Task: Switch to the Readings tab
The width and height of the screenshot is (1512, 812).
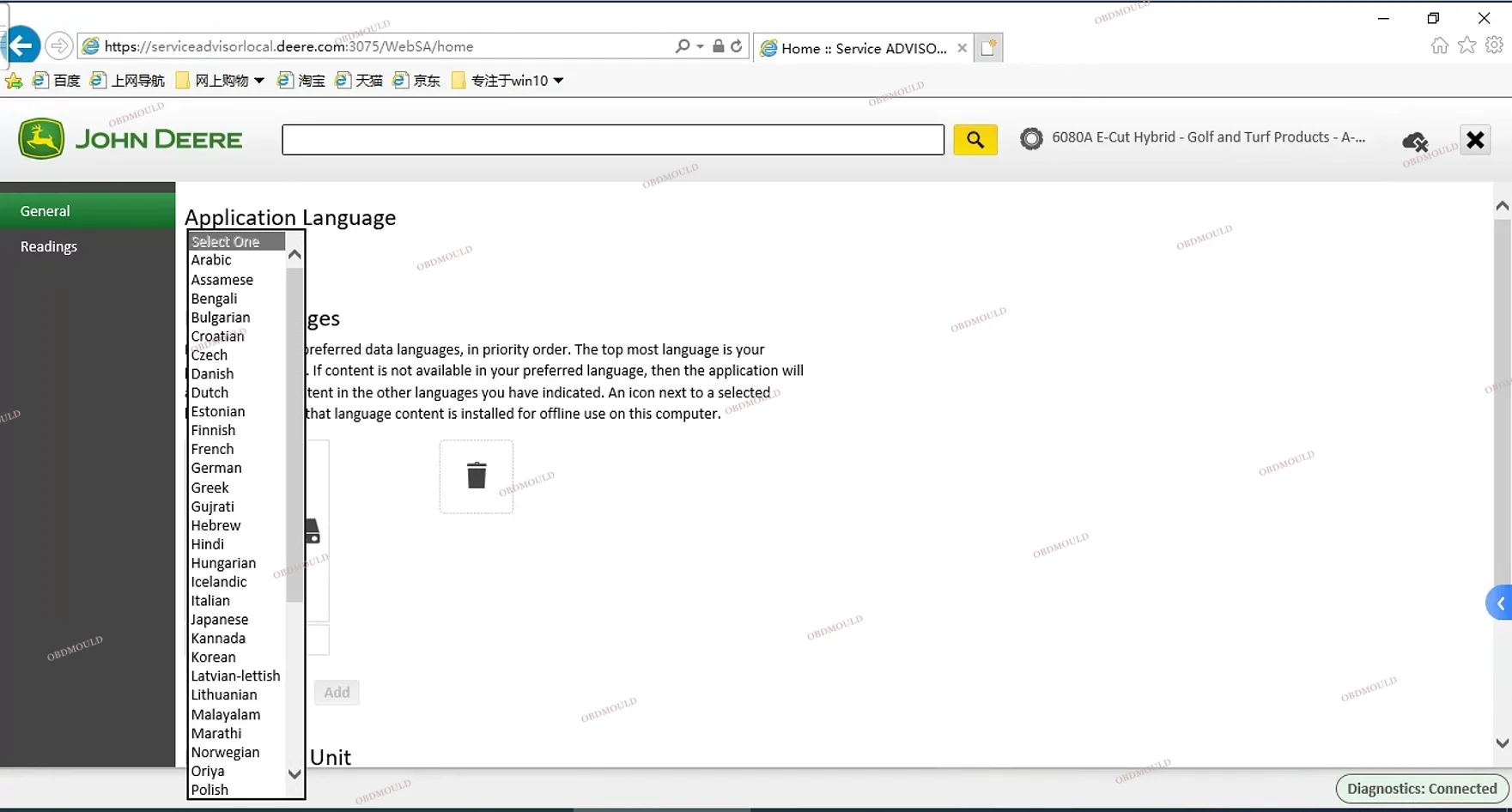Action: [49, 246]
